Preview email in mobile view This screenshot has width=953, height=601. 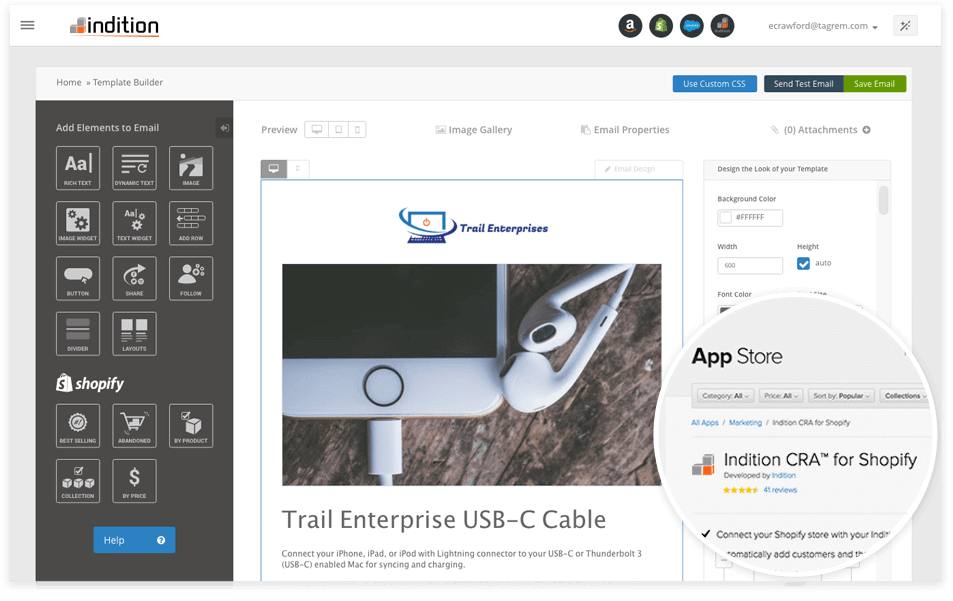pyautogui.click(x=357, y=129)
